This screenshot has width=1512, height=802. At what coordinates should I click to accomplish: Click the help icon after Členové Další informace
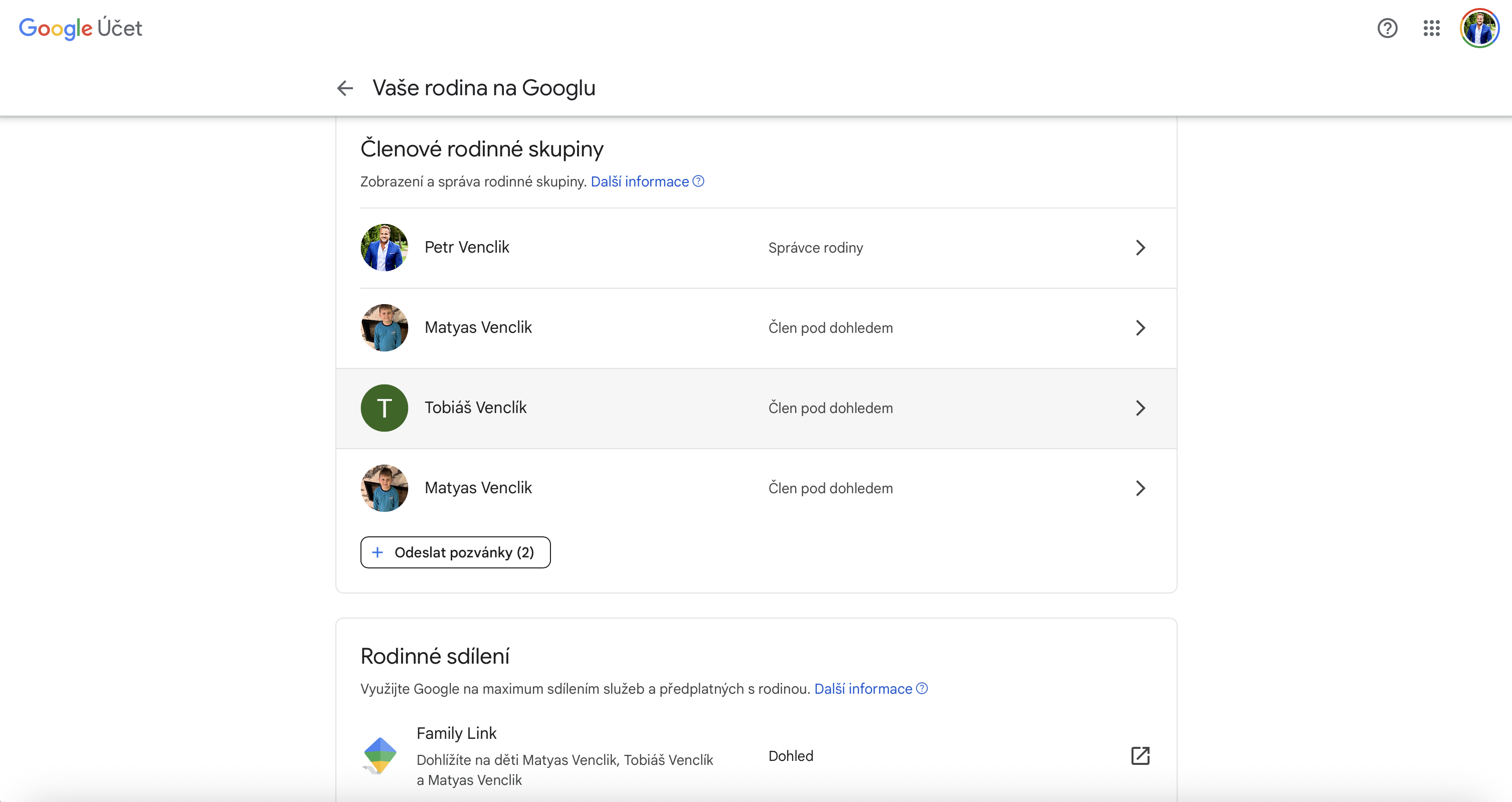pos(698,181)
